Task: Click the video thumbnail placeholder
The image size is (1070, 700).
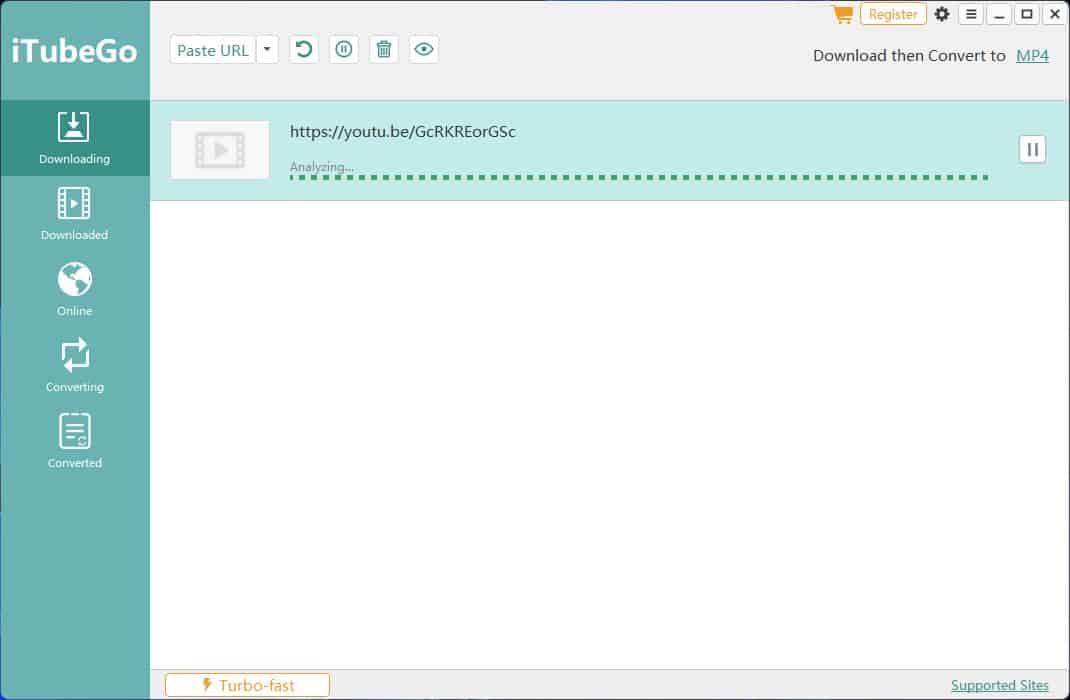Action: tap(220, 150)
